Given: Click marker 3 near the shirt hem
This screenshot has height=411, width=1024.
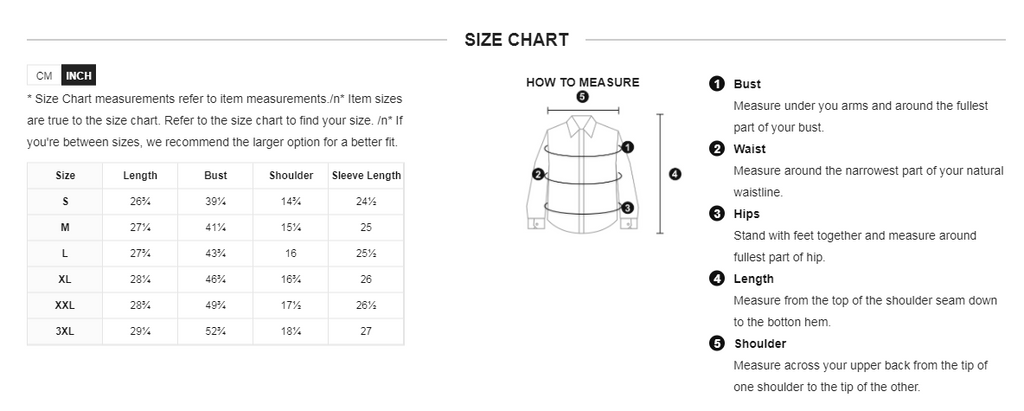Looking at the screenshot, I should click(x=628, y=208).
